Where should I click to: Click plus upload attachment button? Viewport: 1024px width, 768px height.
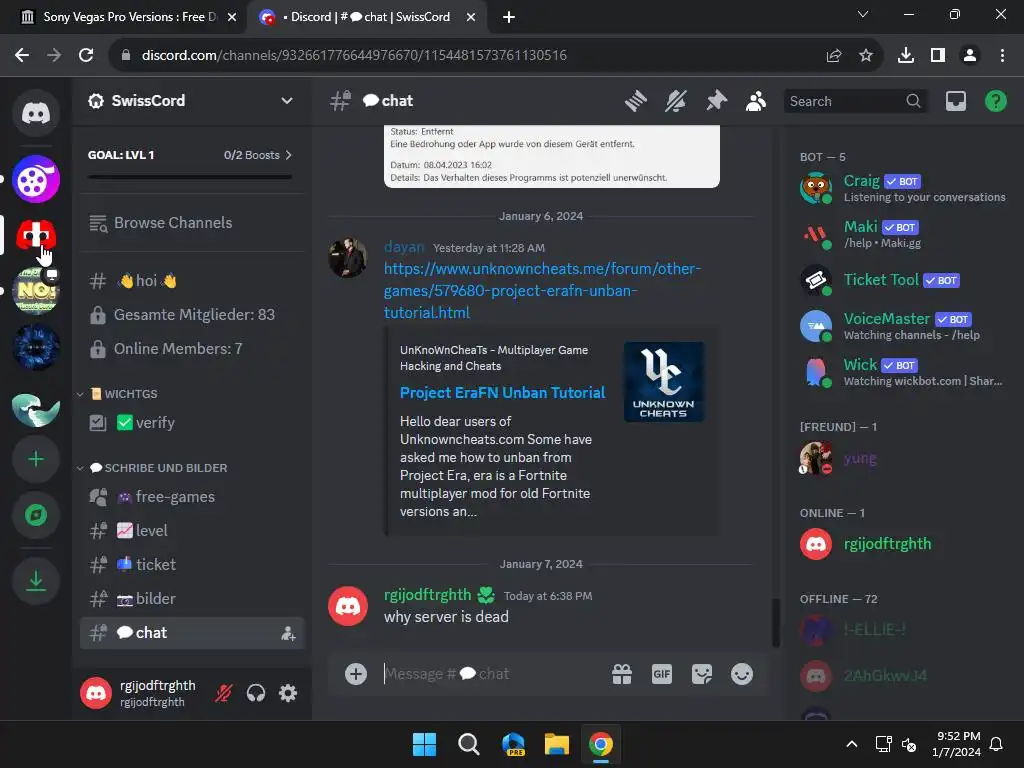356,674
